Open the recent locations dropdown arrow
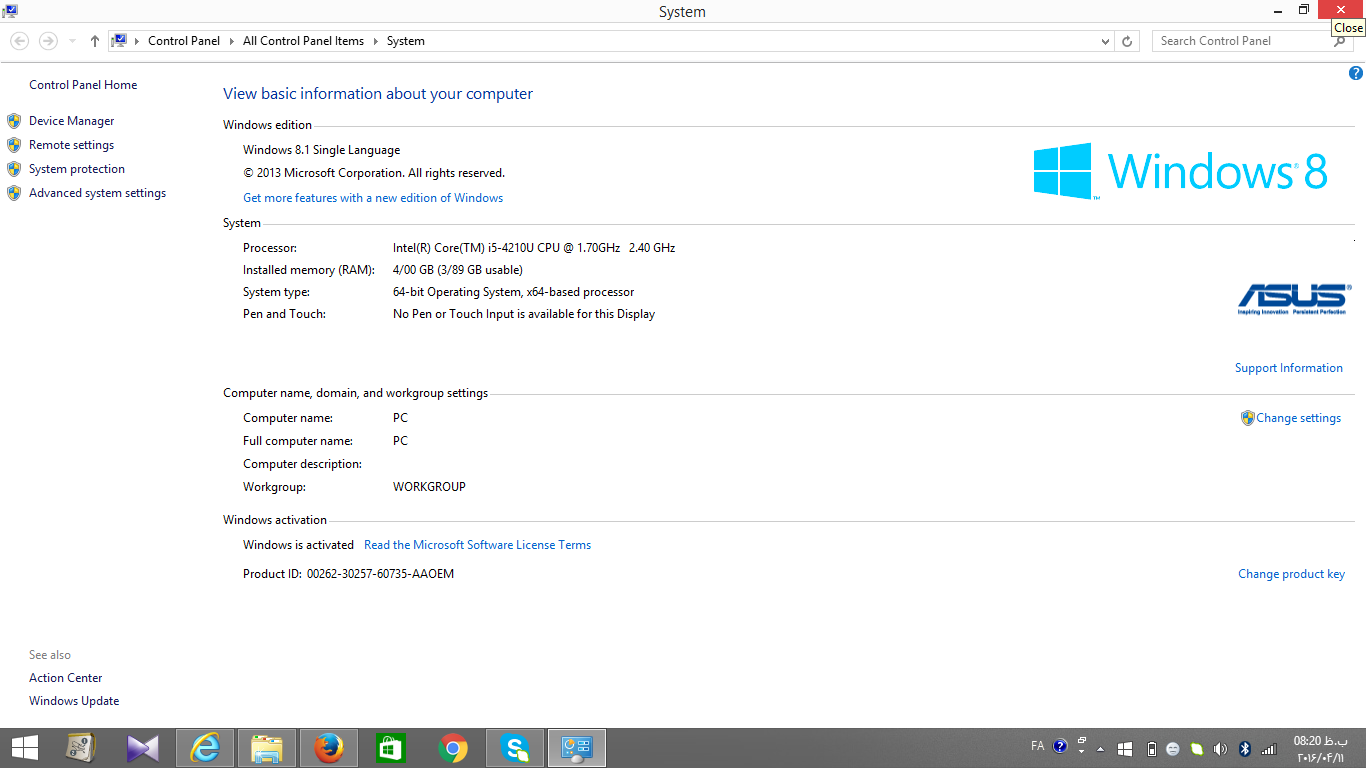1366x768 pixels. 72,41
